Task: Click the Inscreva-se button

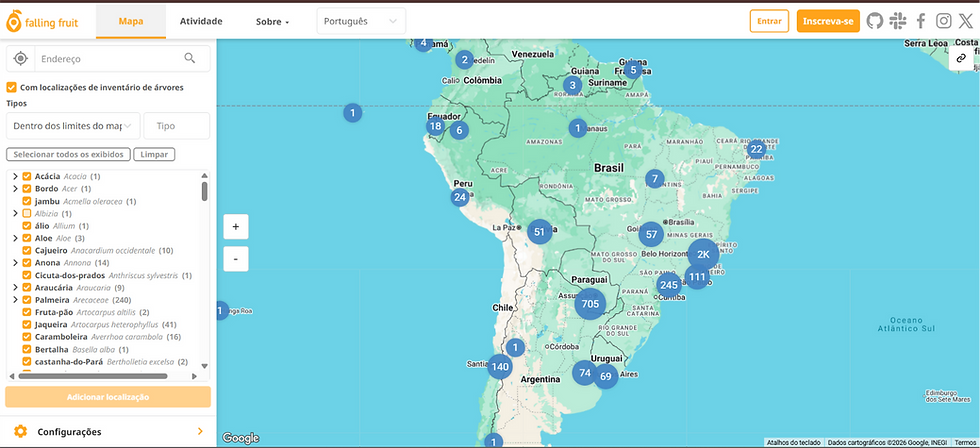Action: (x=828, y=21)
